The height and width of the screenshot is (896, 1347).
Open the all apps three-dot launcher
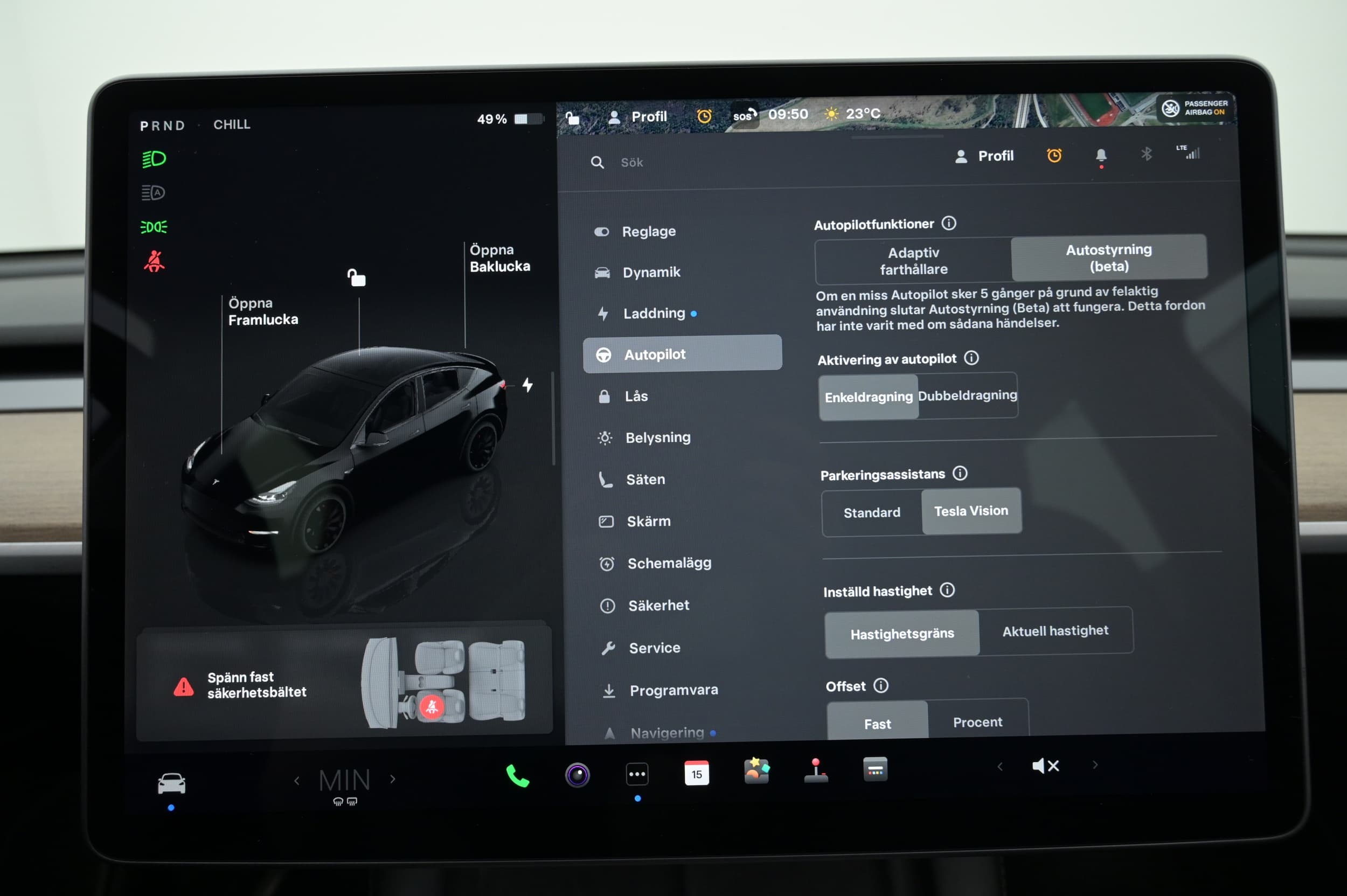[x=637, y=774]
